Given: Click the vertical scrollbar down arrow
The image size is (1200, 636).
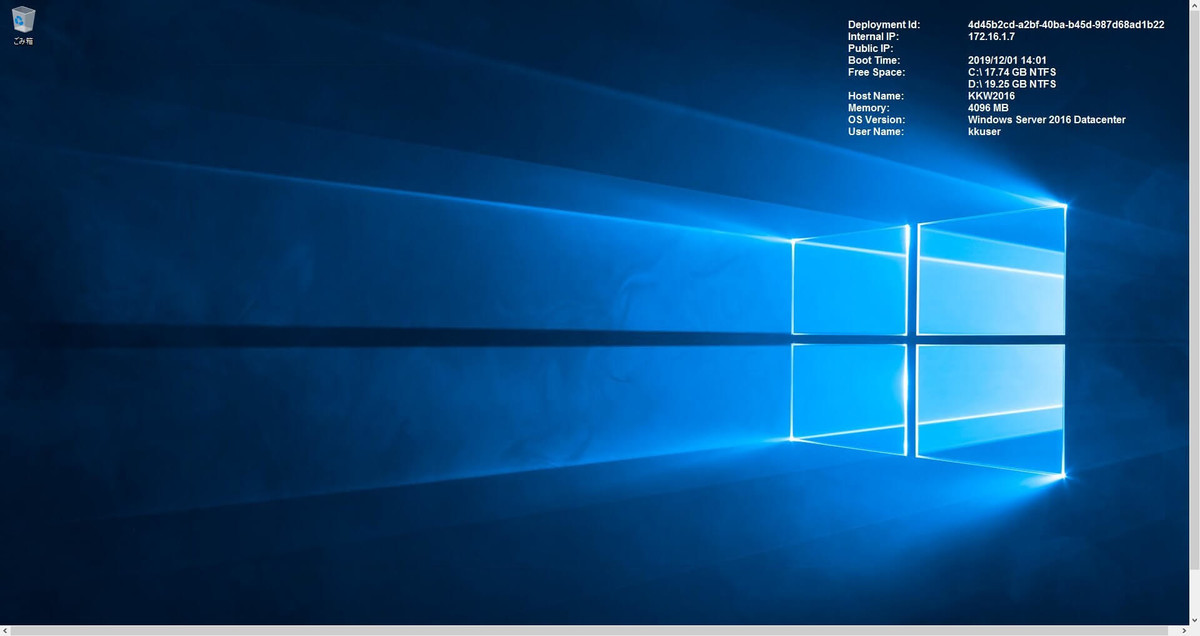Looking at the screenshot, I should [1194, 620].
